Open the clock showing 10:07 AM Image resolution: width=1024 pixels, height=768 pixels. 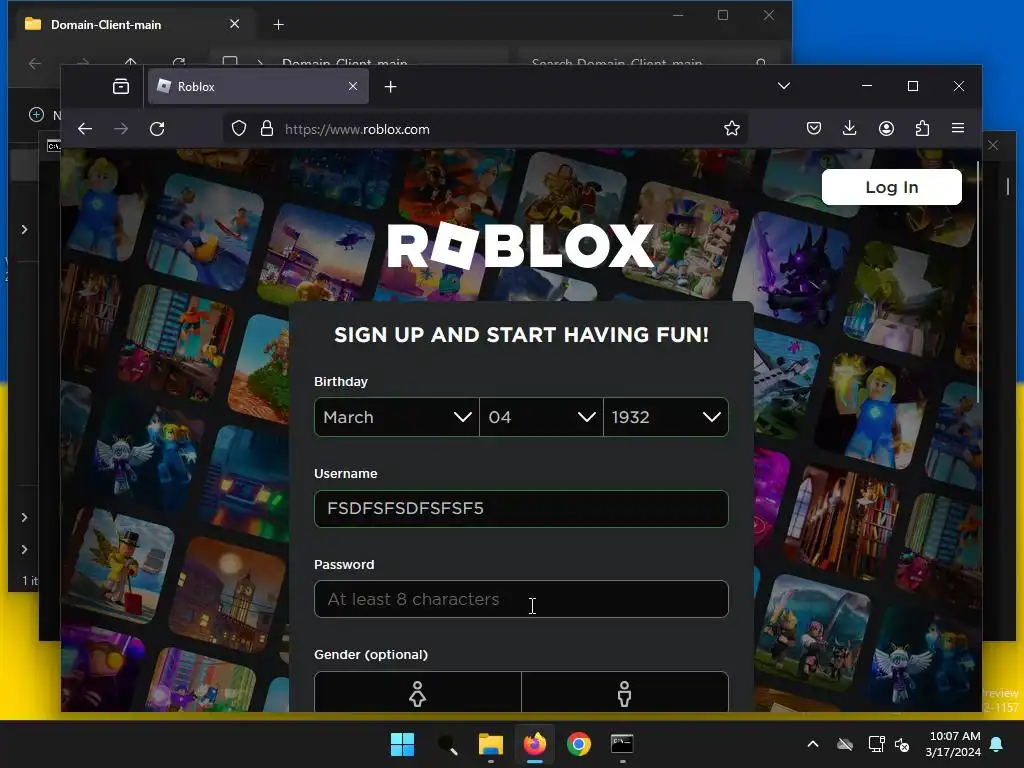pyautogui.click(x=953, y=744)
